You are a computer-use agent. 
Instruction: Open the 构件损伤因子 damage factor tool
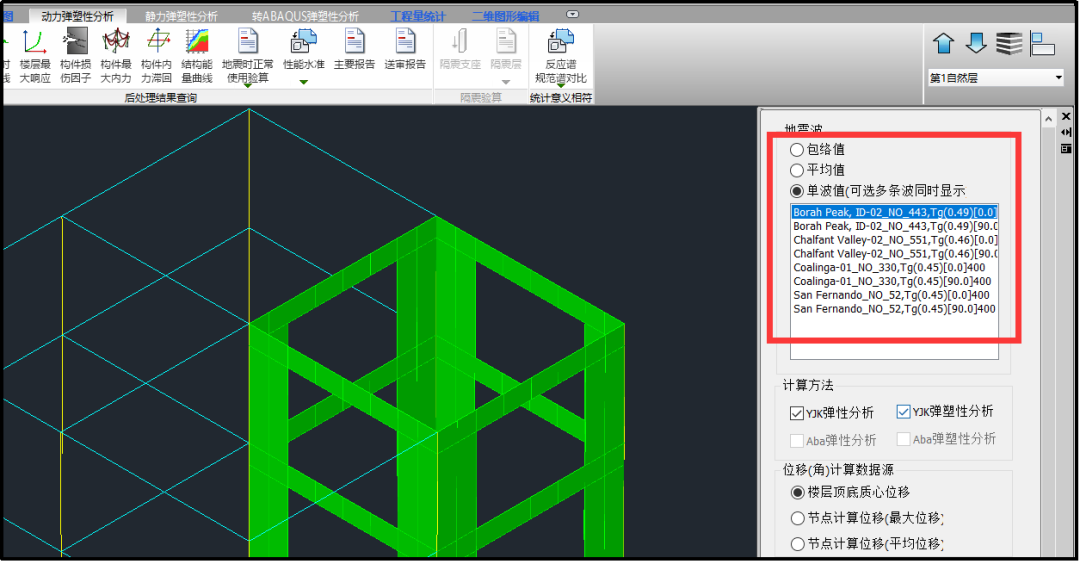pyautogui.click(x=75, y=56)
